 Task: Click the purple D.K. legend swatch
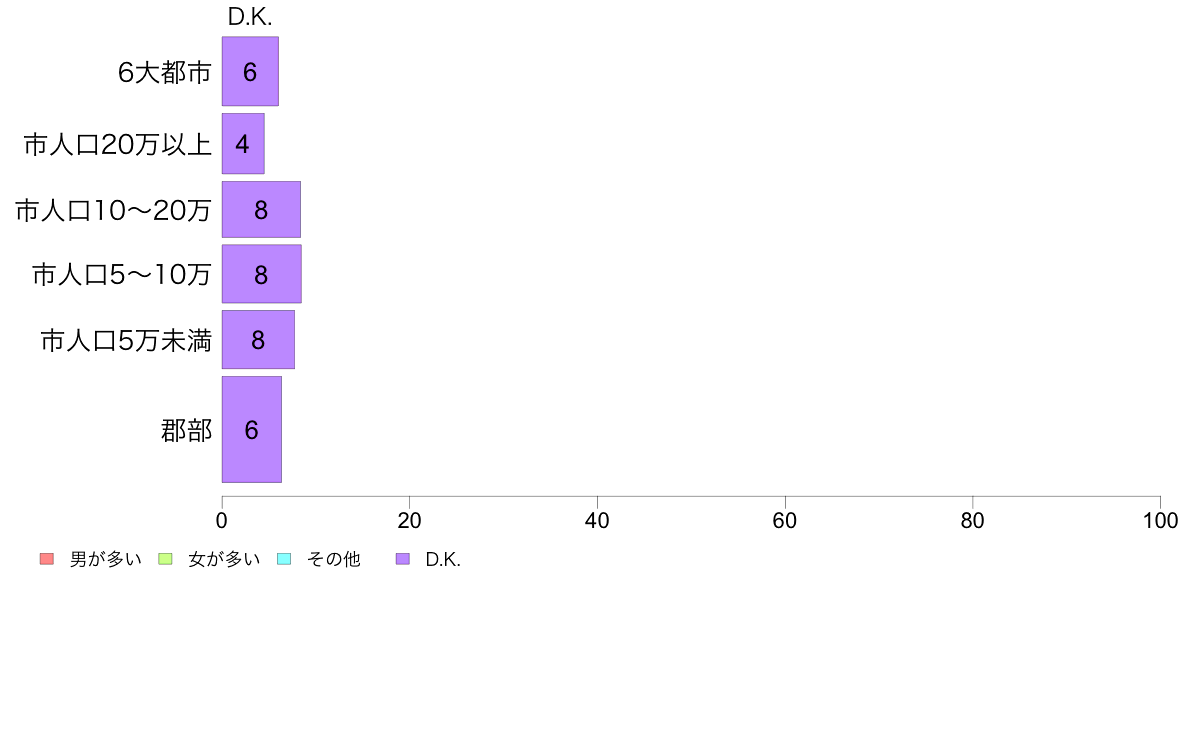point(403,559)
